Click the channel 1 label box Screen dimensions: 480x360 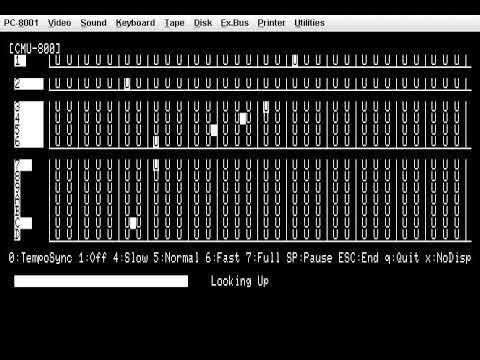[x=20, y=61]
